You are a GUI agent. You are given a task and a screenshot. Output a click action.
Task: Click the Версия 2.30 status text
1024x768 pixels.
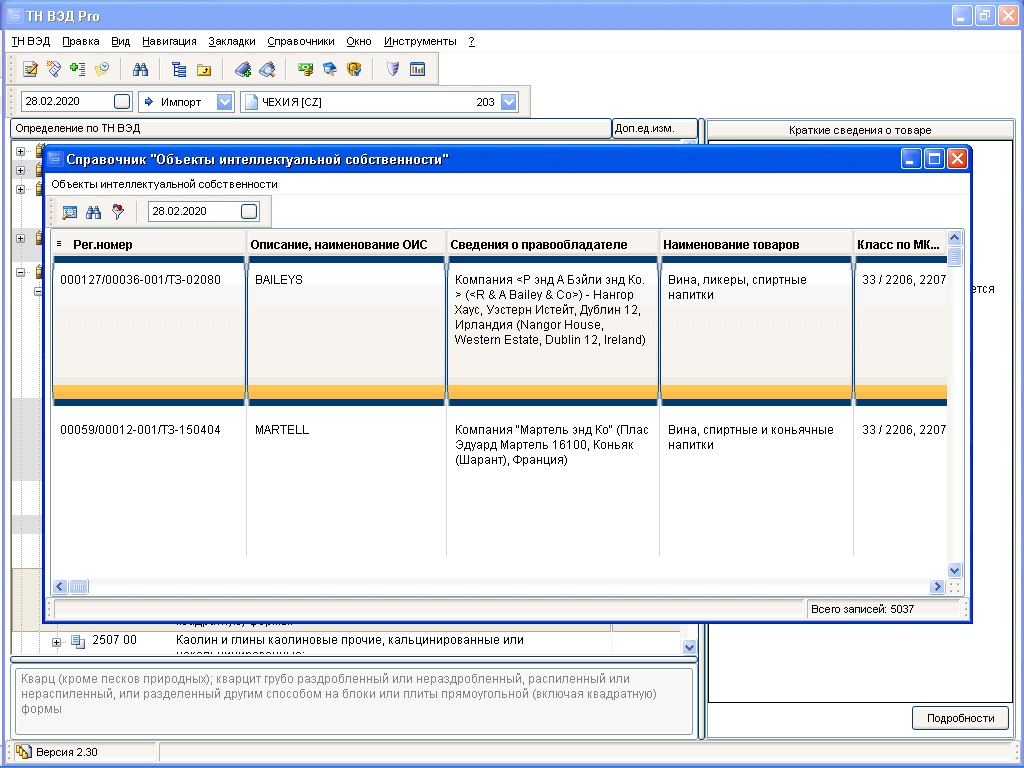pyautogui.click(x=67, y=752)
